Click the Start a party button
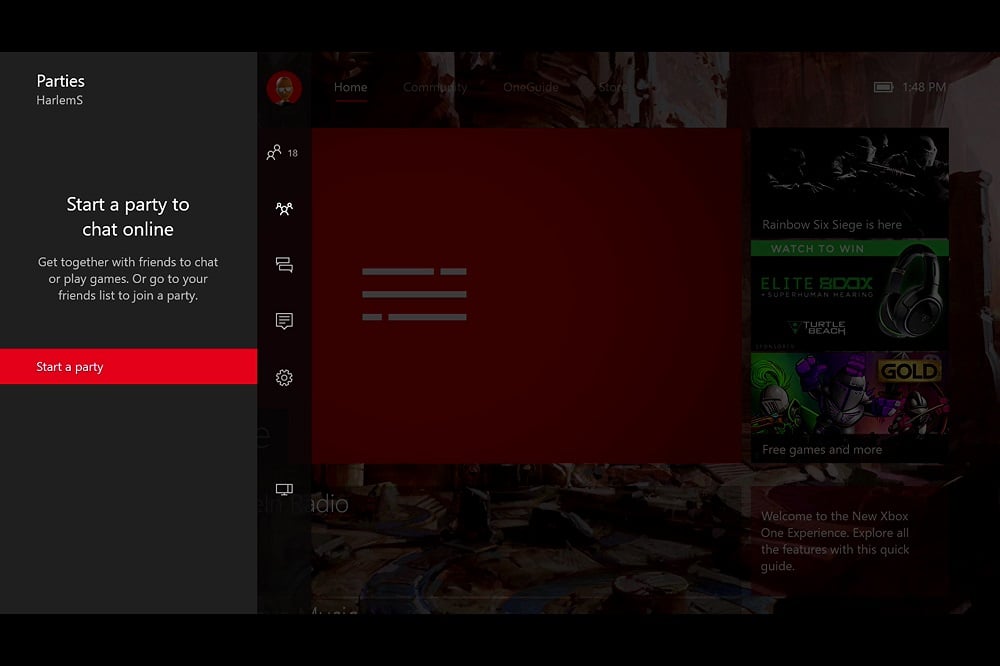1000x666 pixels. point(128,366)
